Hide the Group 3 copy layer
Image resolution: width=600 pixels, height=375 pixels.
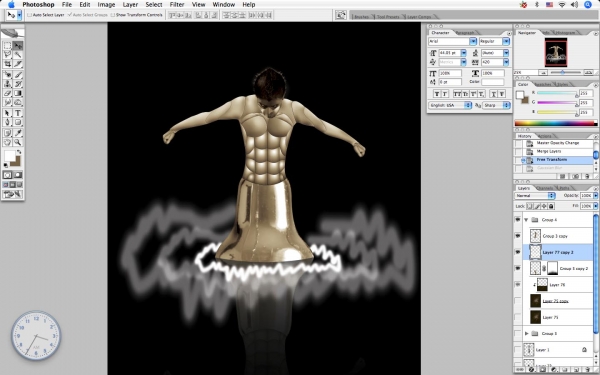[517, 236]
